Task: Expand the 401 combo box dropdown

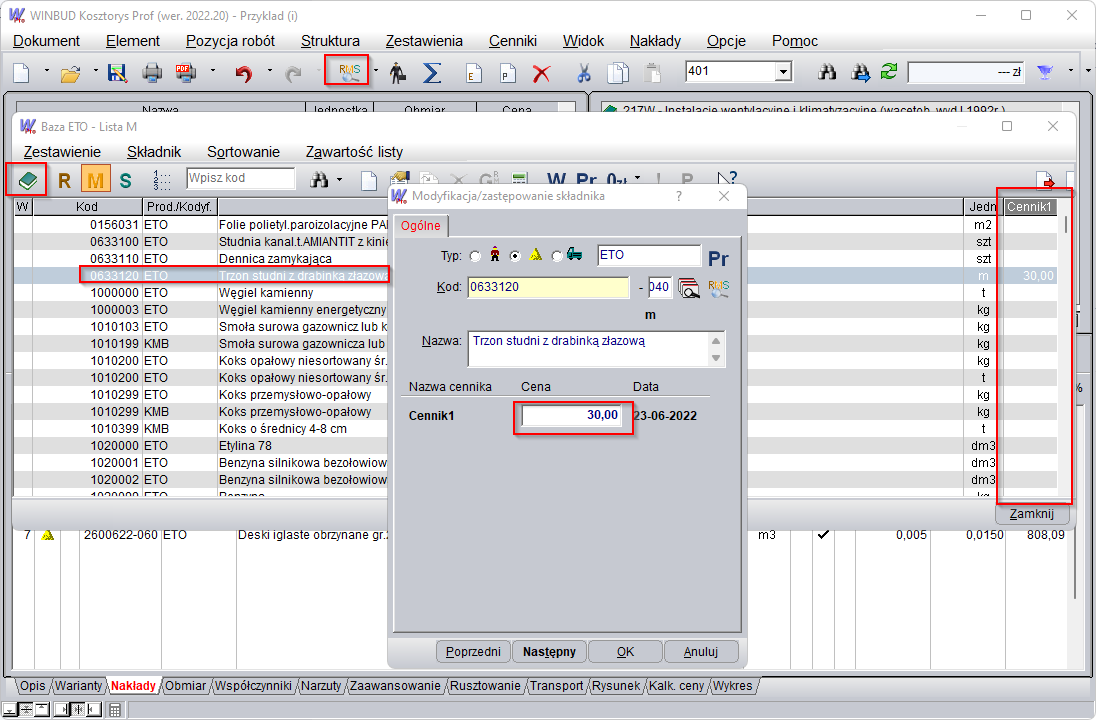Action: click(782, 72)
